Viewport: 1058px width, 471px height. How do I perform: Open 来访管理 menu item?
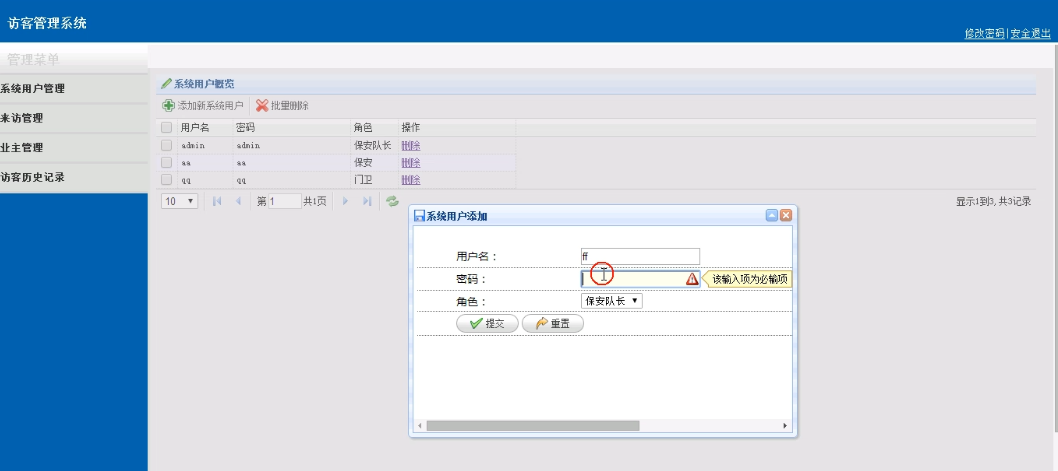click(74, 118)
